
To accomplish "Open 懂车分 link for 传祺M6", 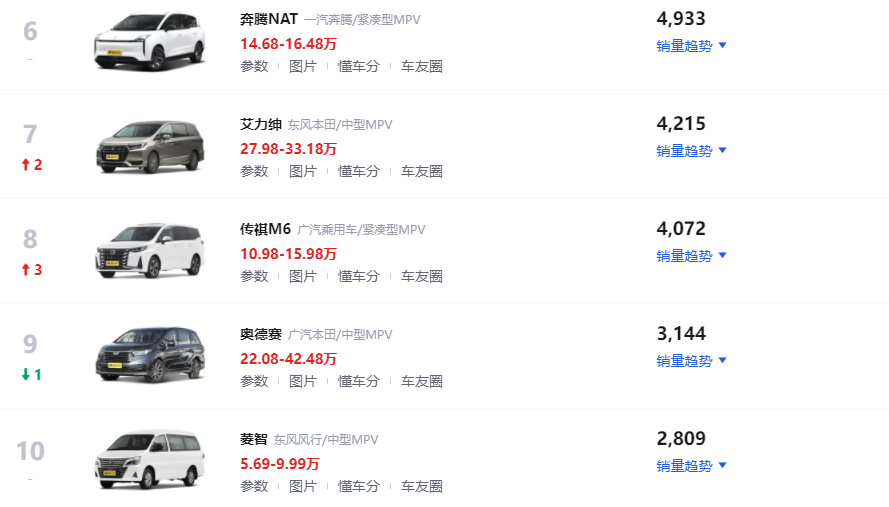I will coord(358,276).
